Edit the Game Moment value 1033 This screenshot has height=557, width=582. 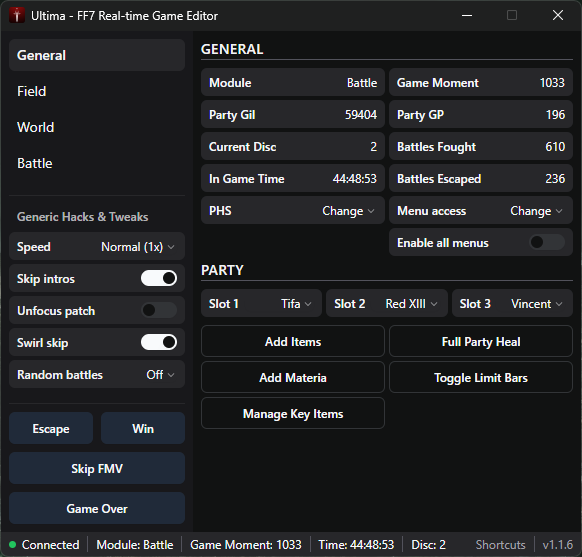(552, 83)
